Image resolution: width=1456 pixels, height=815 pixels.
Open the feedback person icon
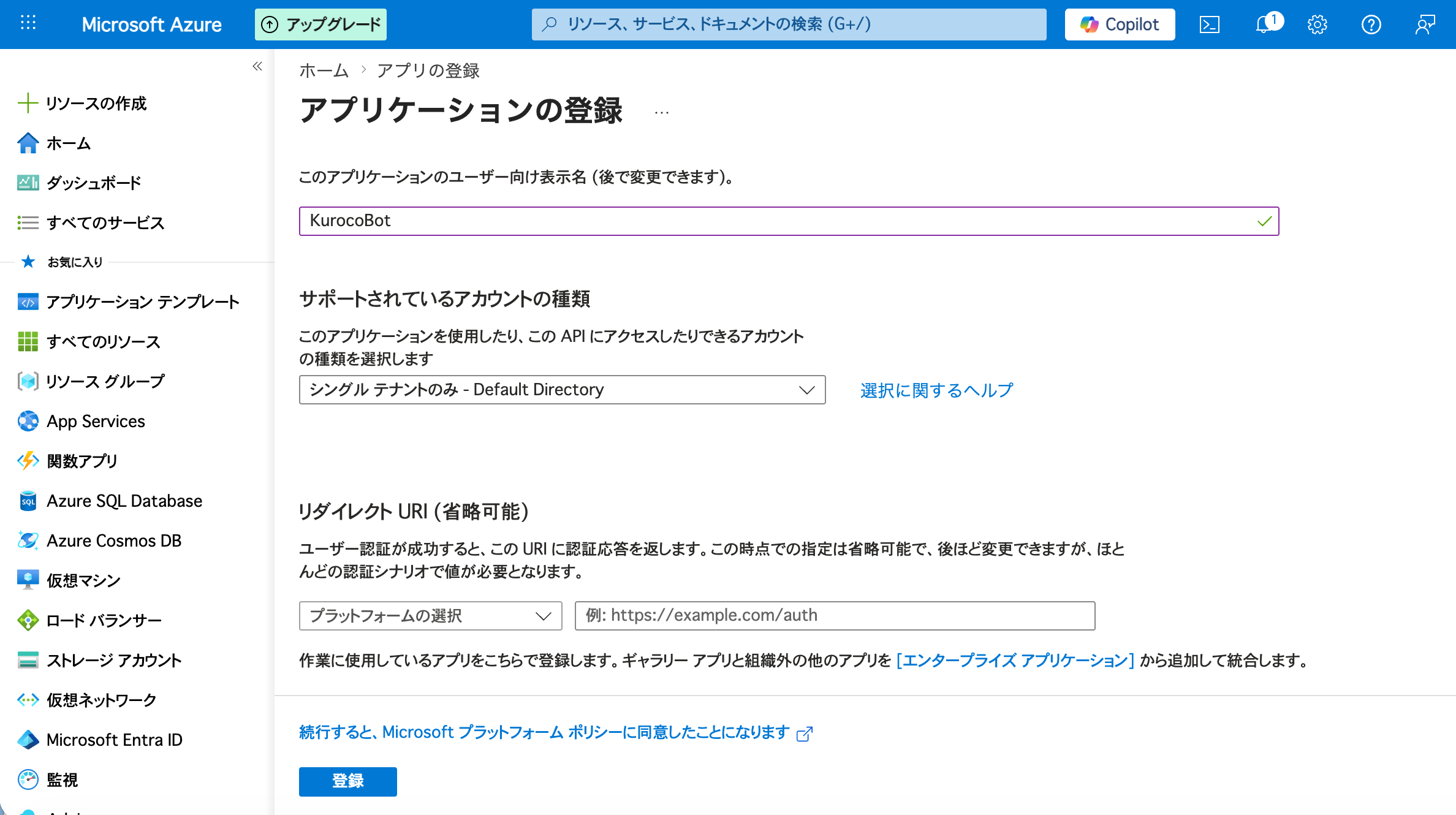[x=1425, y=25]
